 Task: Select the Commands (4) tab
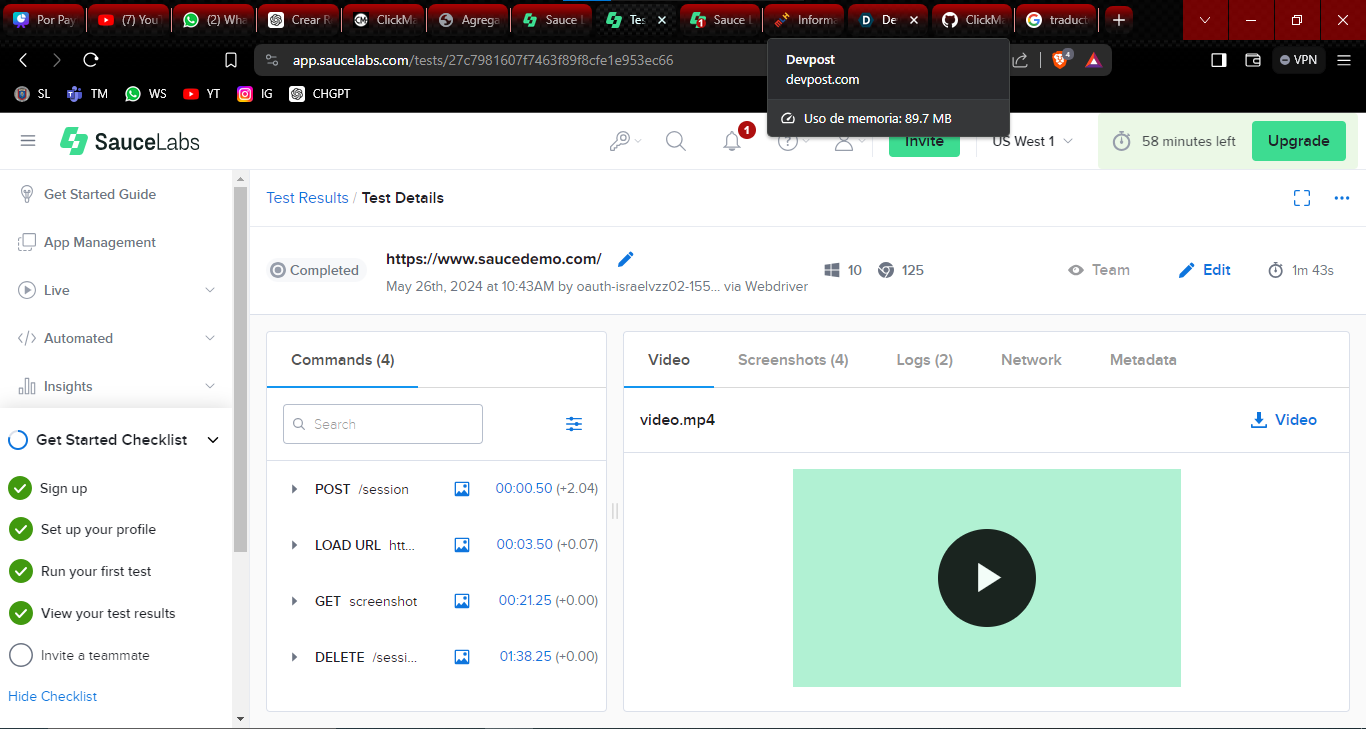click(x=343, y=360)
